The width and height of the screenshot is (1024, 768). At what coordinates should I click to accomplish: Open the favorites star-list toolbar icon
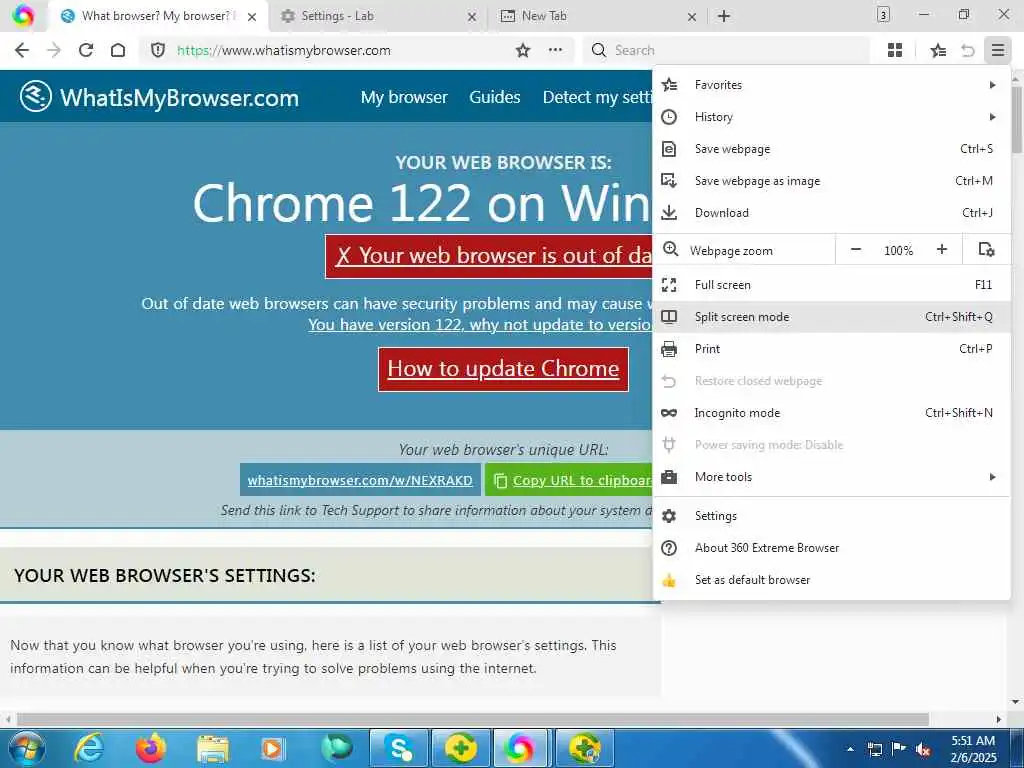938,50
